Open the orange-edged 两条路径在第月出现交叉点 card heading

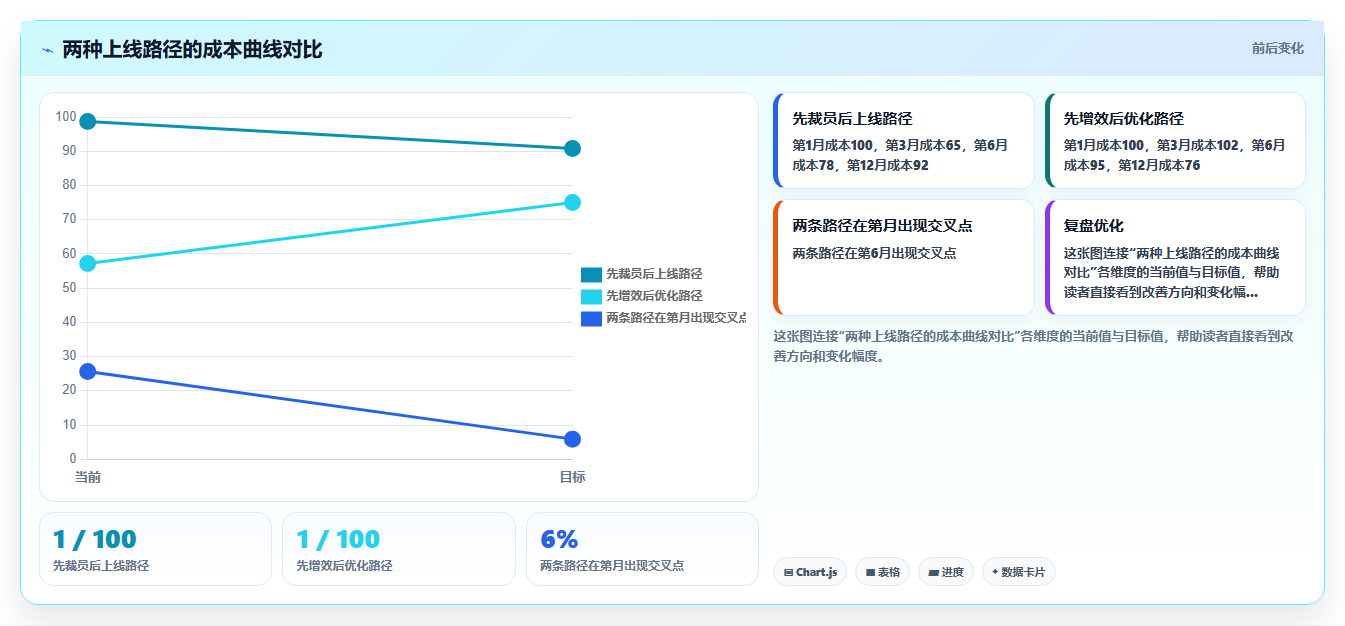click(882, 226)
